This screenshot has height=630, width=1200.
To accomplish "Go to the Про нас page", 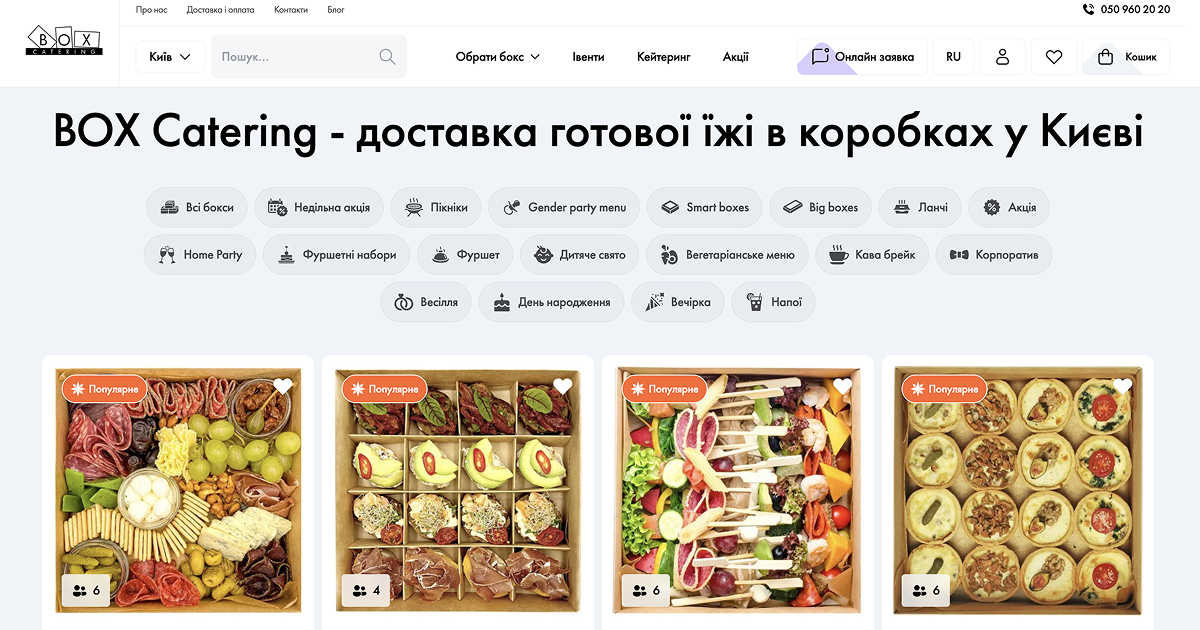I will coord(151,9).
